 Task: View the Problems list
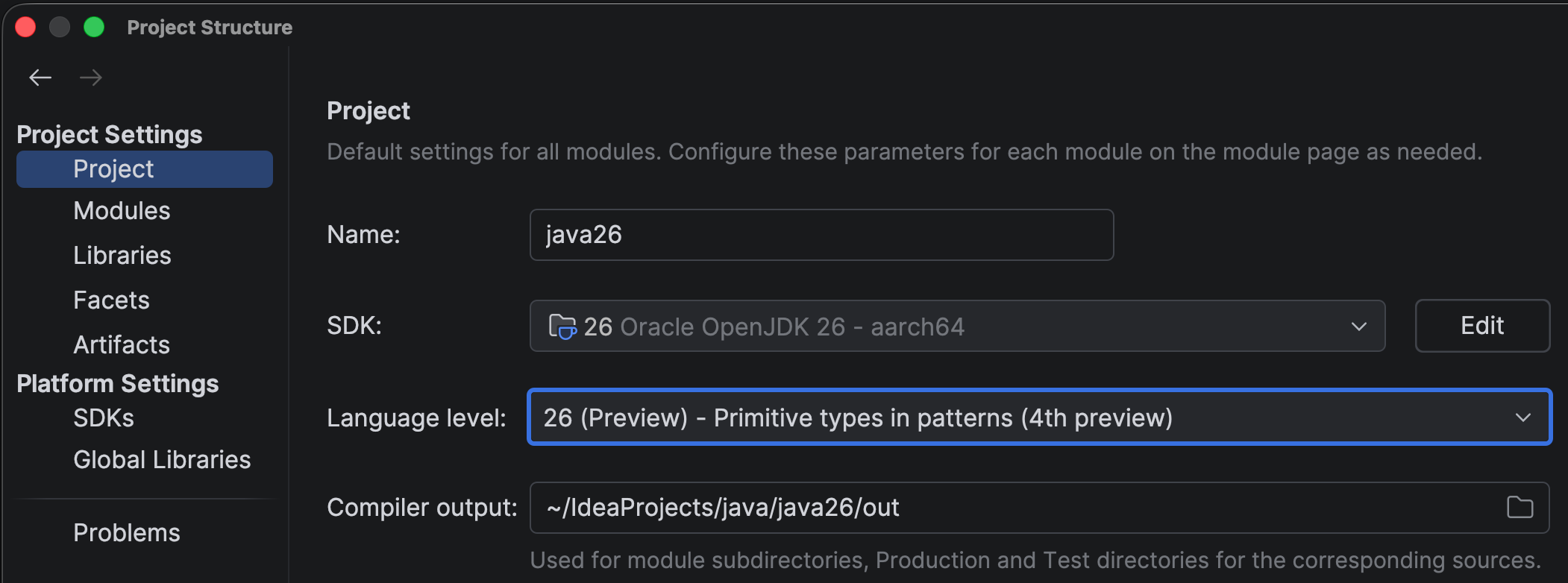click(127, 533)
